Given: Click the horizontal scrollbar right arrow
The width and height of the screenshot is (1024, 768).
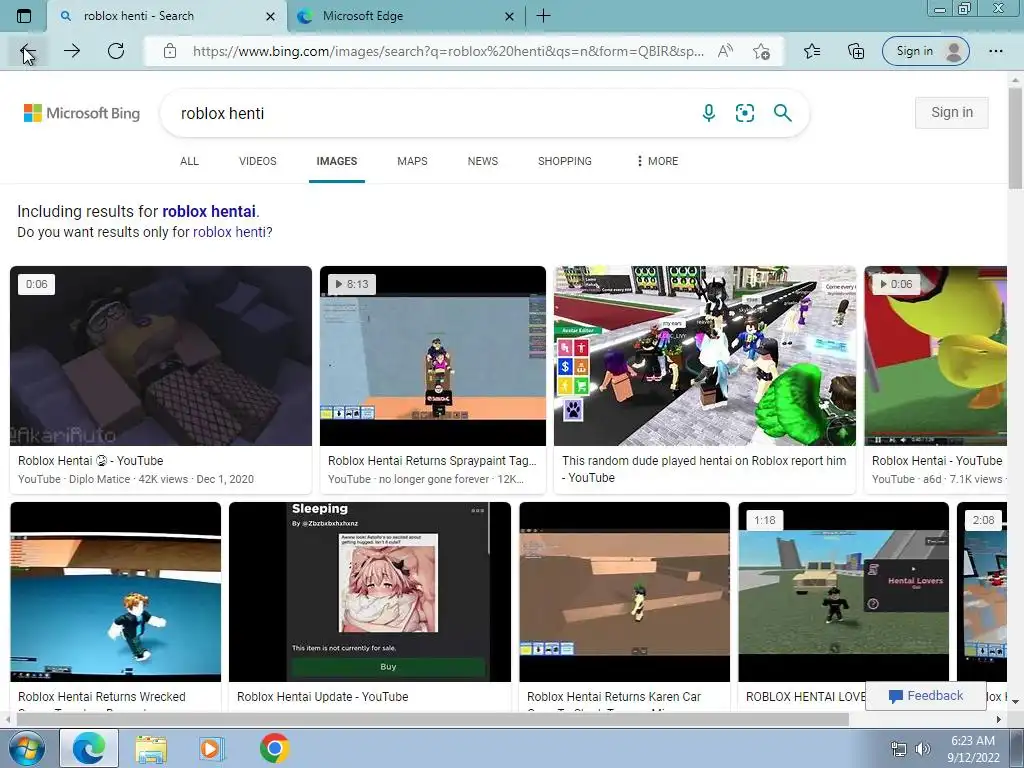Looking at the screenshot, I should point(999,720).
